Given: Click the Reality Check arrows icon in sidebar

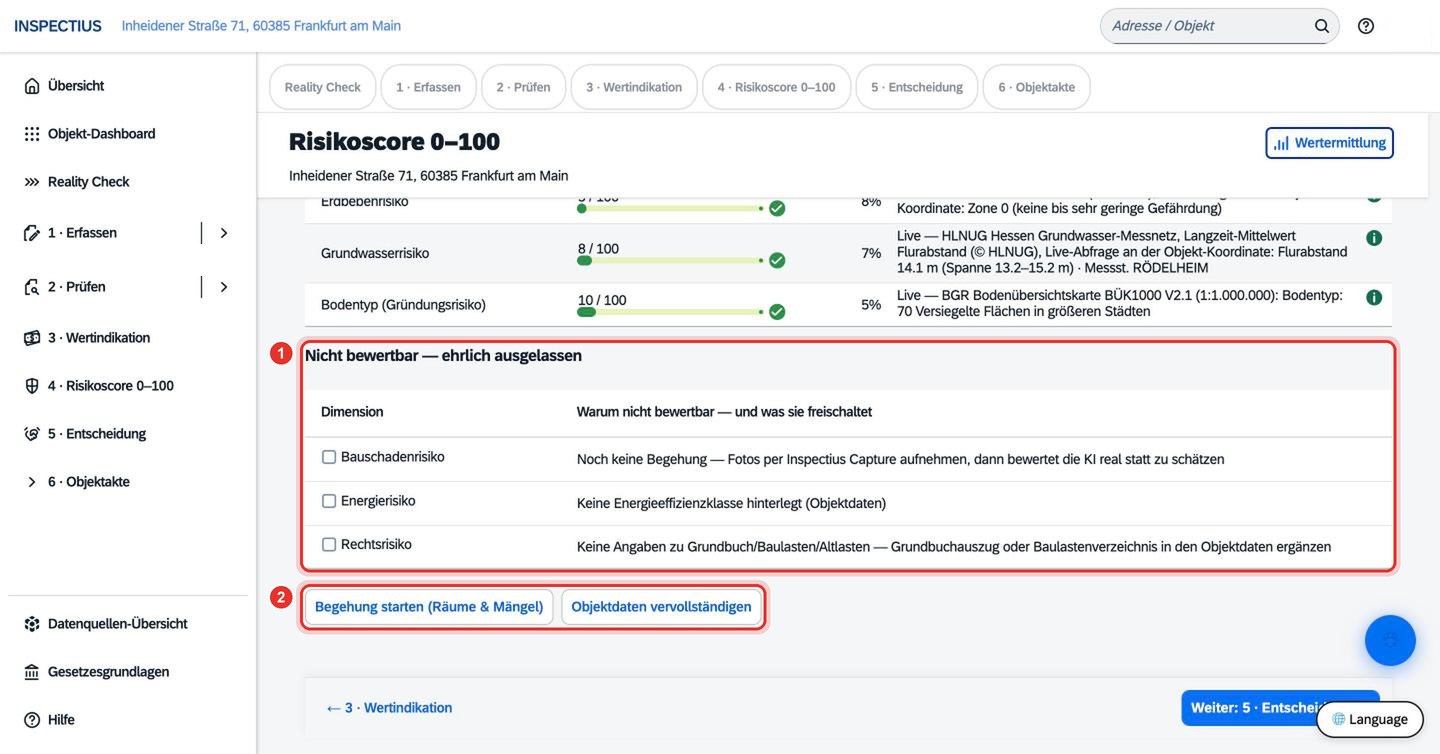Looking at the screenshot, I should tap(32, 182).
